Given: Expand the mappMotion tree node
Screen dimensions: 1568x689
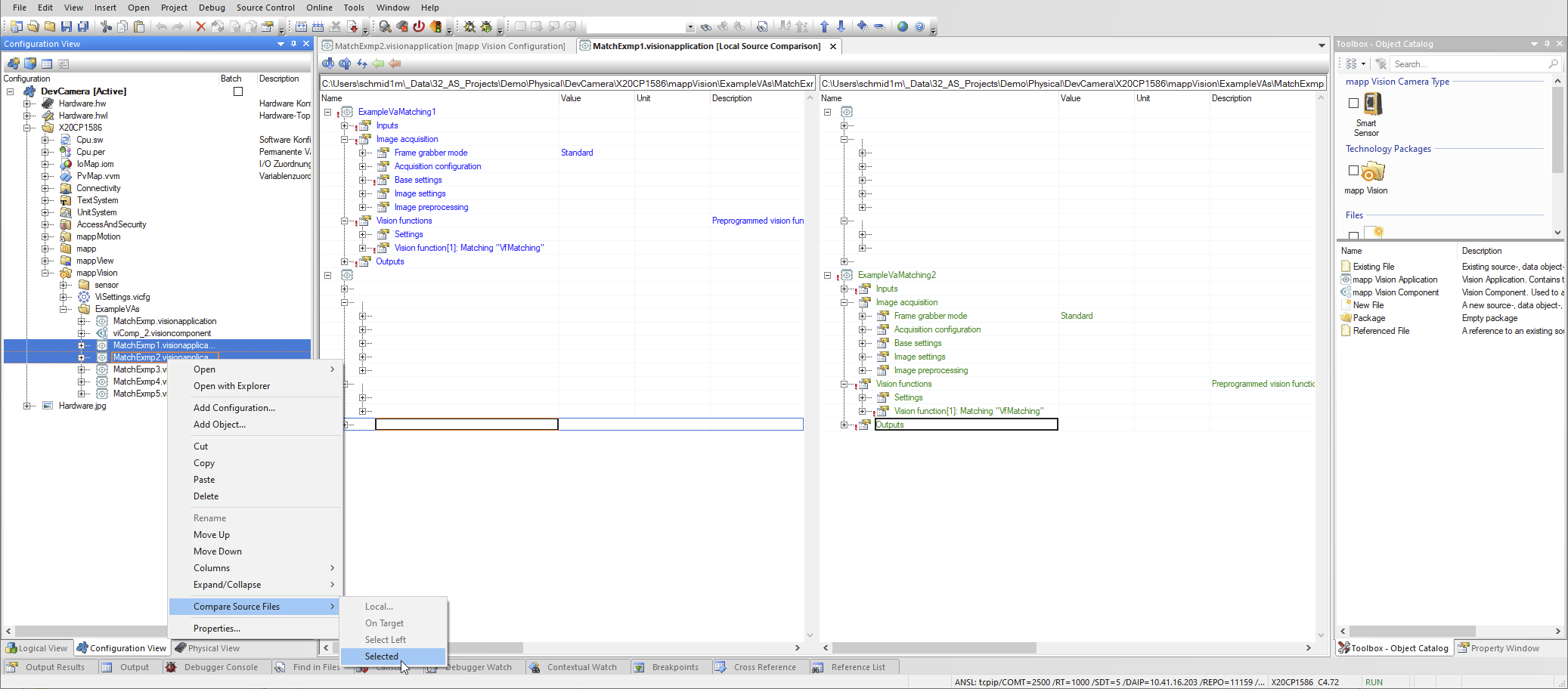Looking at the screenshot, I should tap(46, 236).
